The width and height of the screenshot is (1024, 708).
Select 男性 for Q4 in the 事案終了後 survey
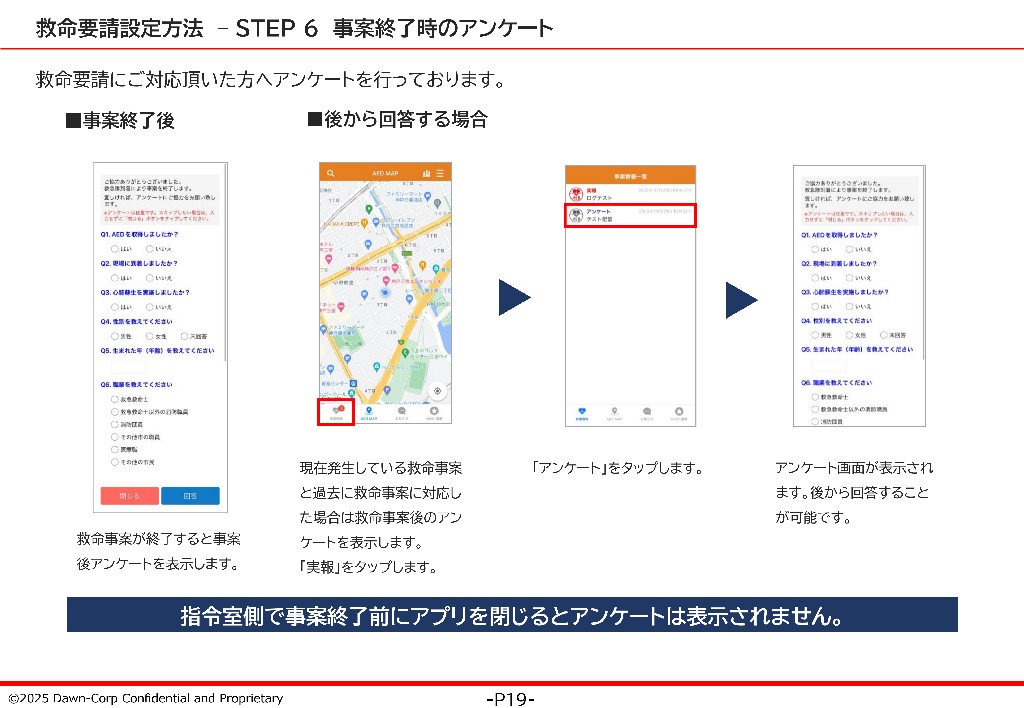[x=114, y=336]
